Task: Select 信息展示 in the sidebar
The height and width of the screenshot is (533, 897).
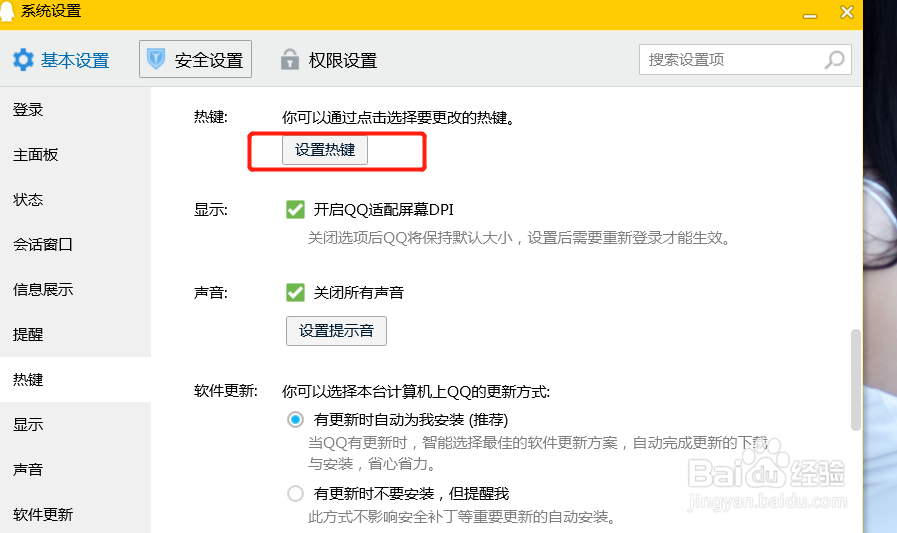Action: click(76, 290)
